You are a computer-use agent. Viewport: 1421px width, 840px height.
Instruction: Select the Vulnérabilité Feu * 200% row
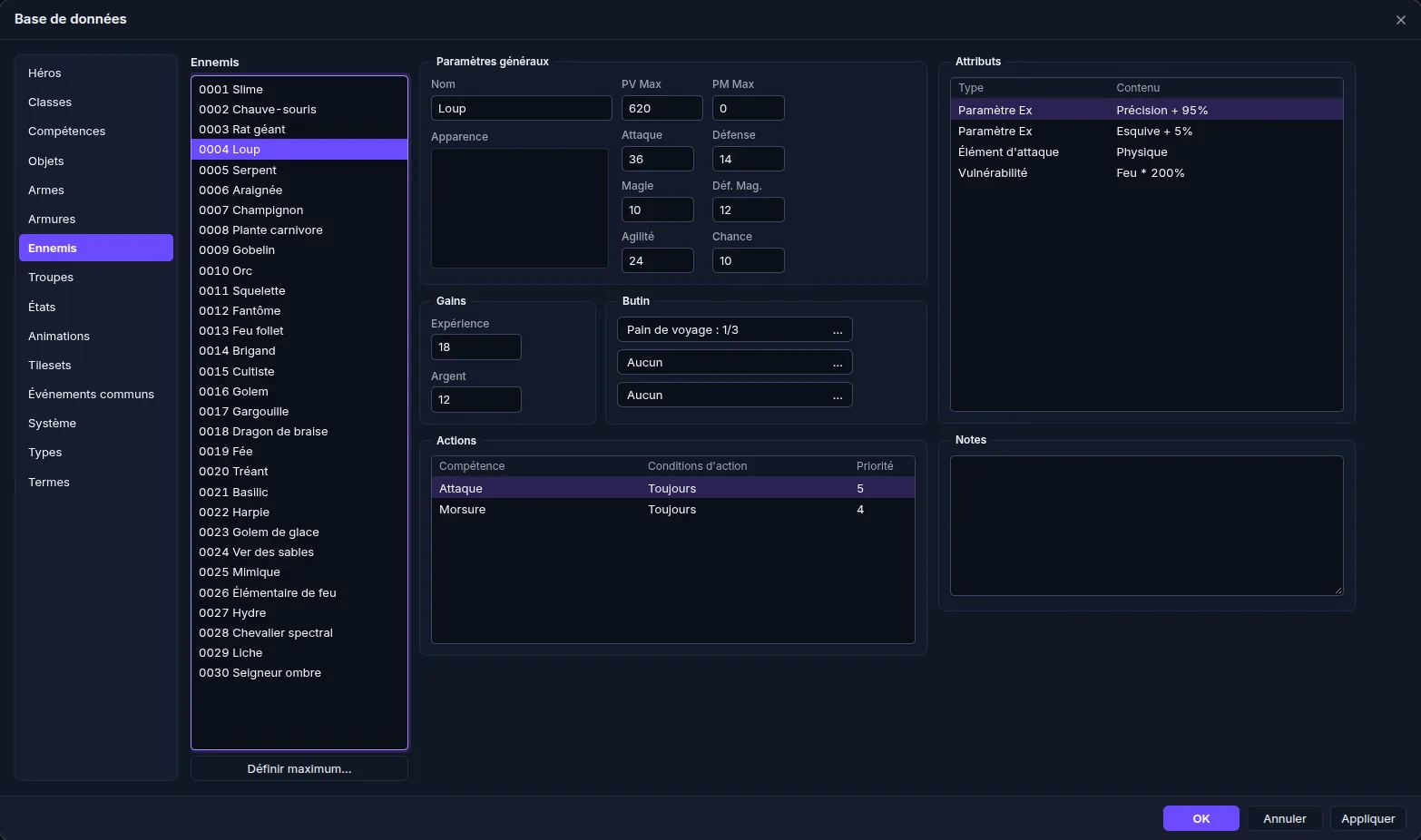click(x=1146, y=172)
